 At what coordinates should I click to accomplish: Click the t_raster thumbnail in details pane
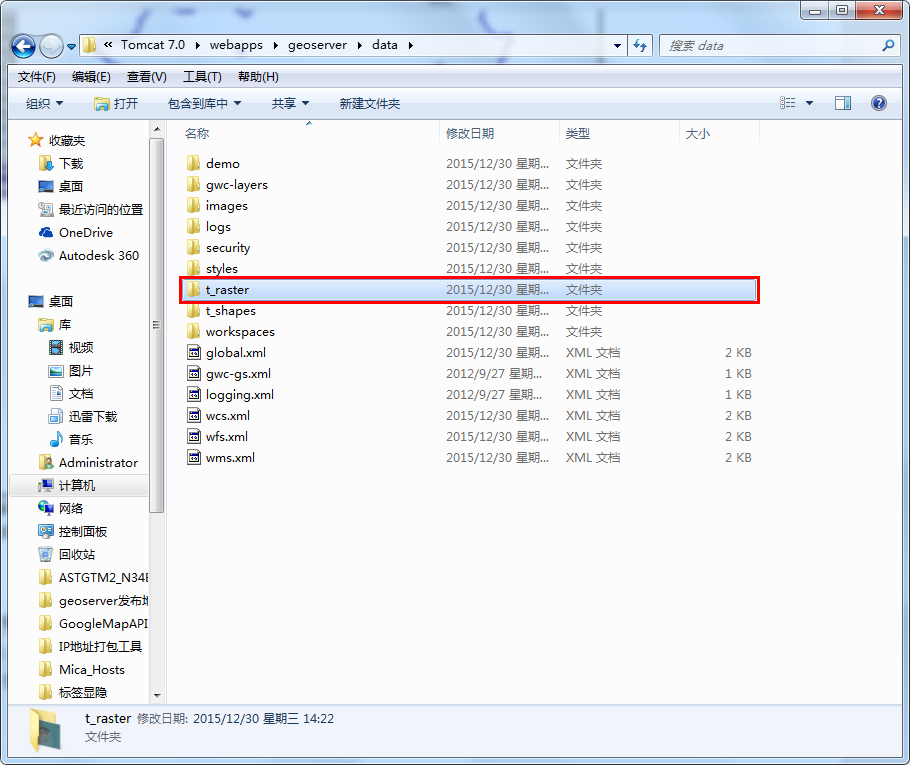click(45, 730)
